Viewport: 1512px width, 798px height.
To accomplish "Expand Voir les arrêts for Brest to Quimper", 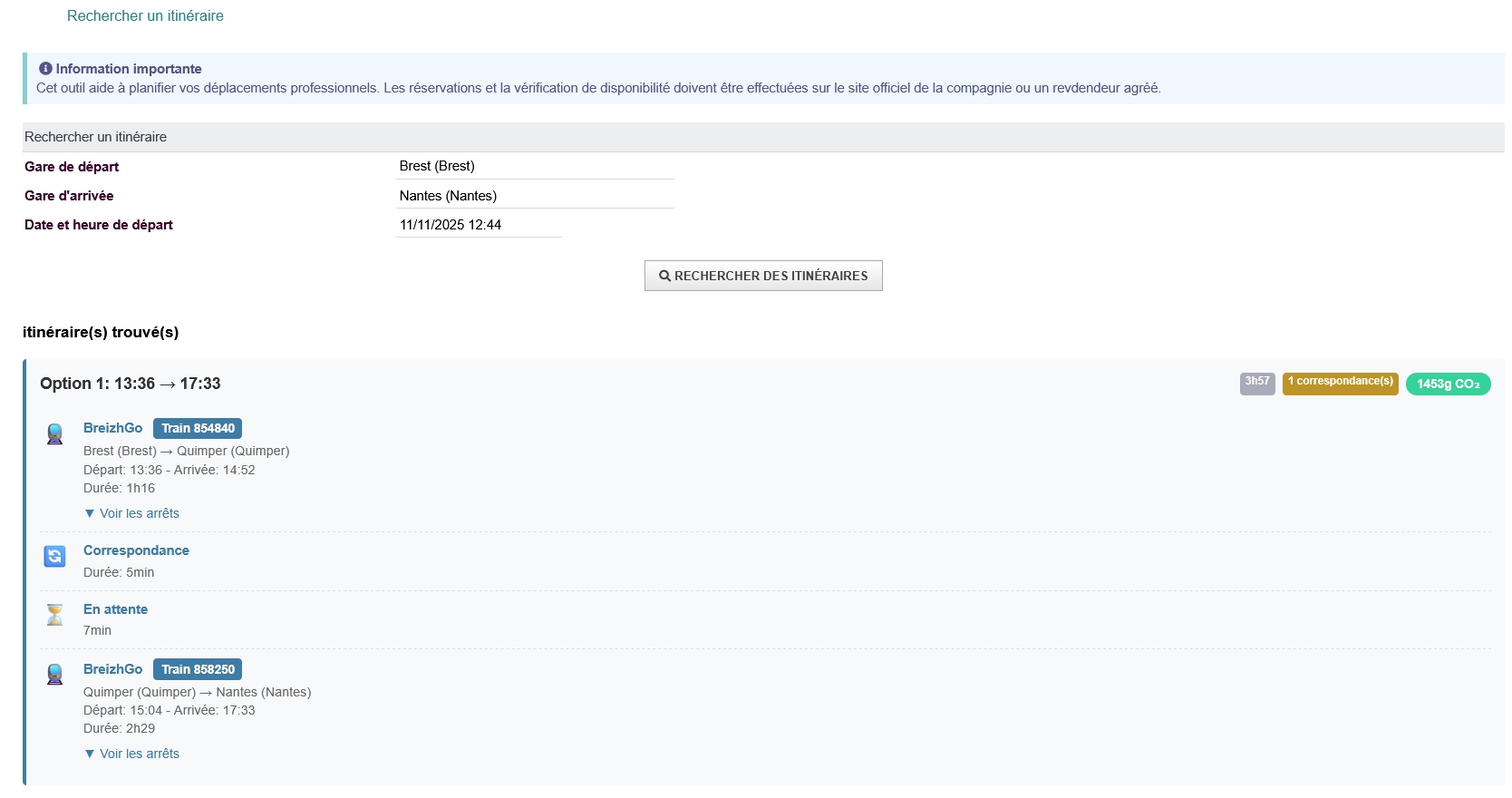I will (131, 513).
